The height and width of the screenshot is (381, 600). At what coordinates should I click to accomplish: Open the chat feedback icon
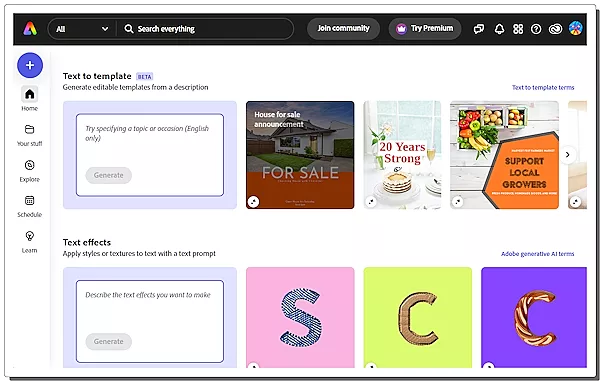[479, 29]
